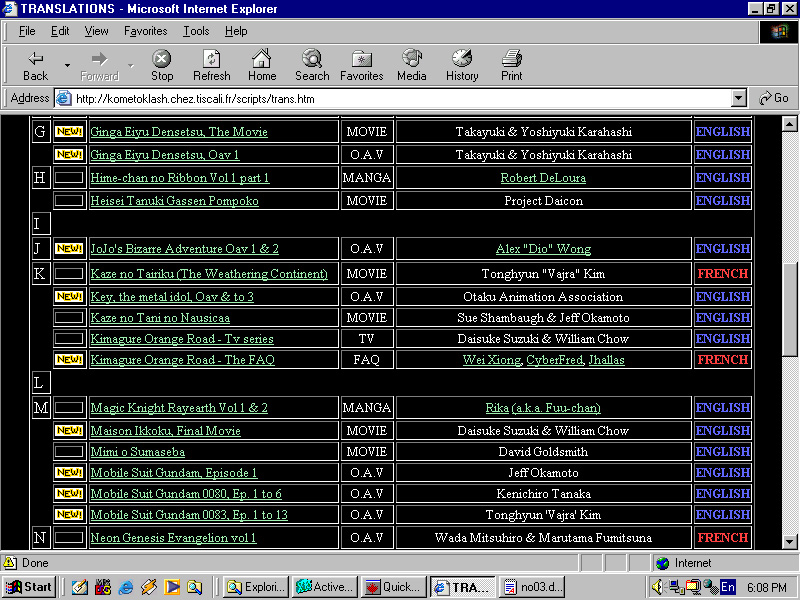The height and width of the screenshot is (600, 800).
Task: Refresh the current page
Action: point(212,66)
